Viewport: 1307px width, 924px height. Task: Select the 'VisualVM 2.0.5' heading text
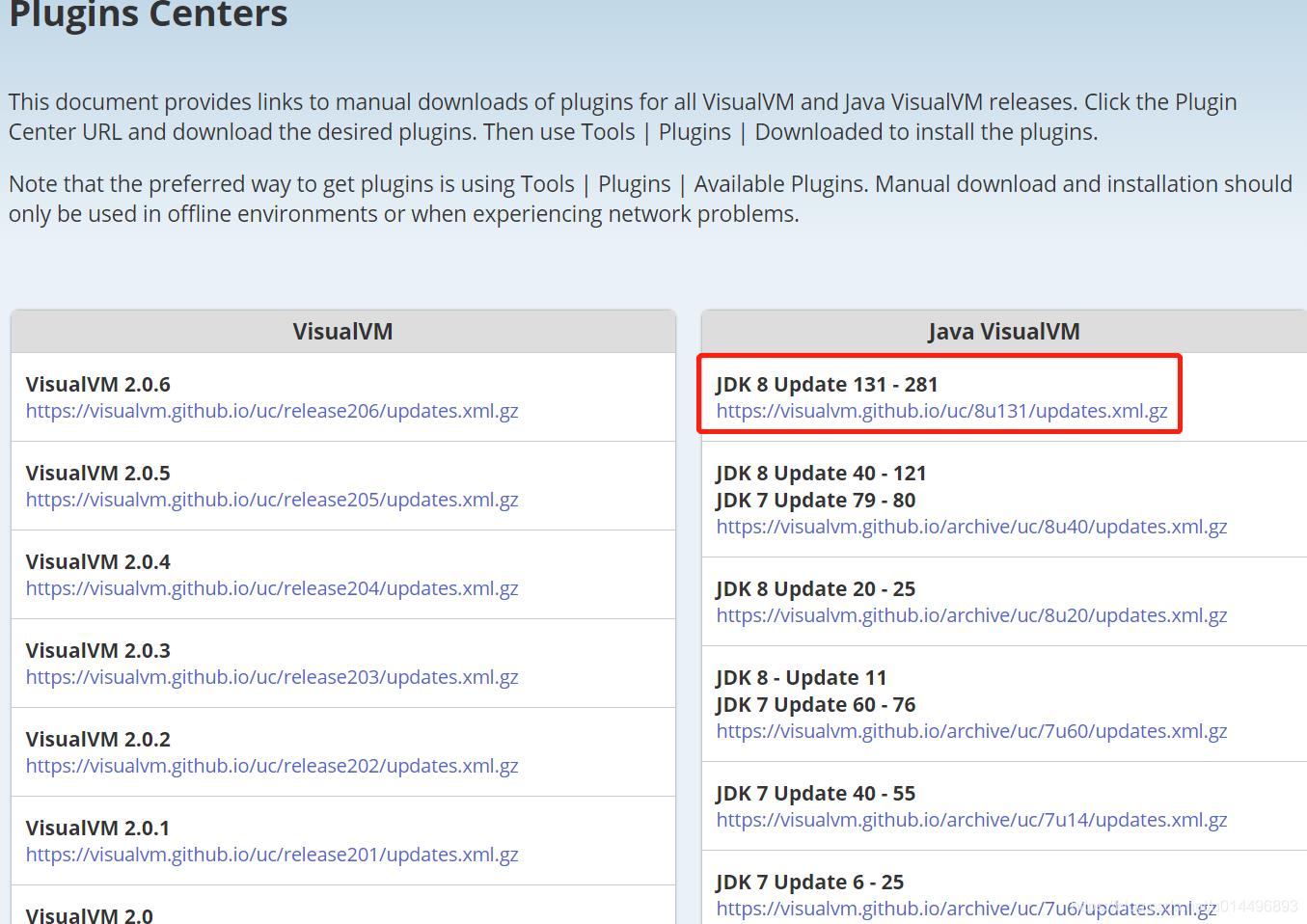point(98,473)
